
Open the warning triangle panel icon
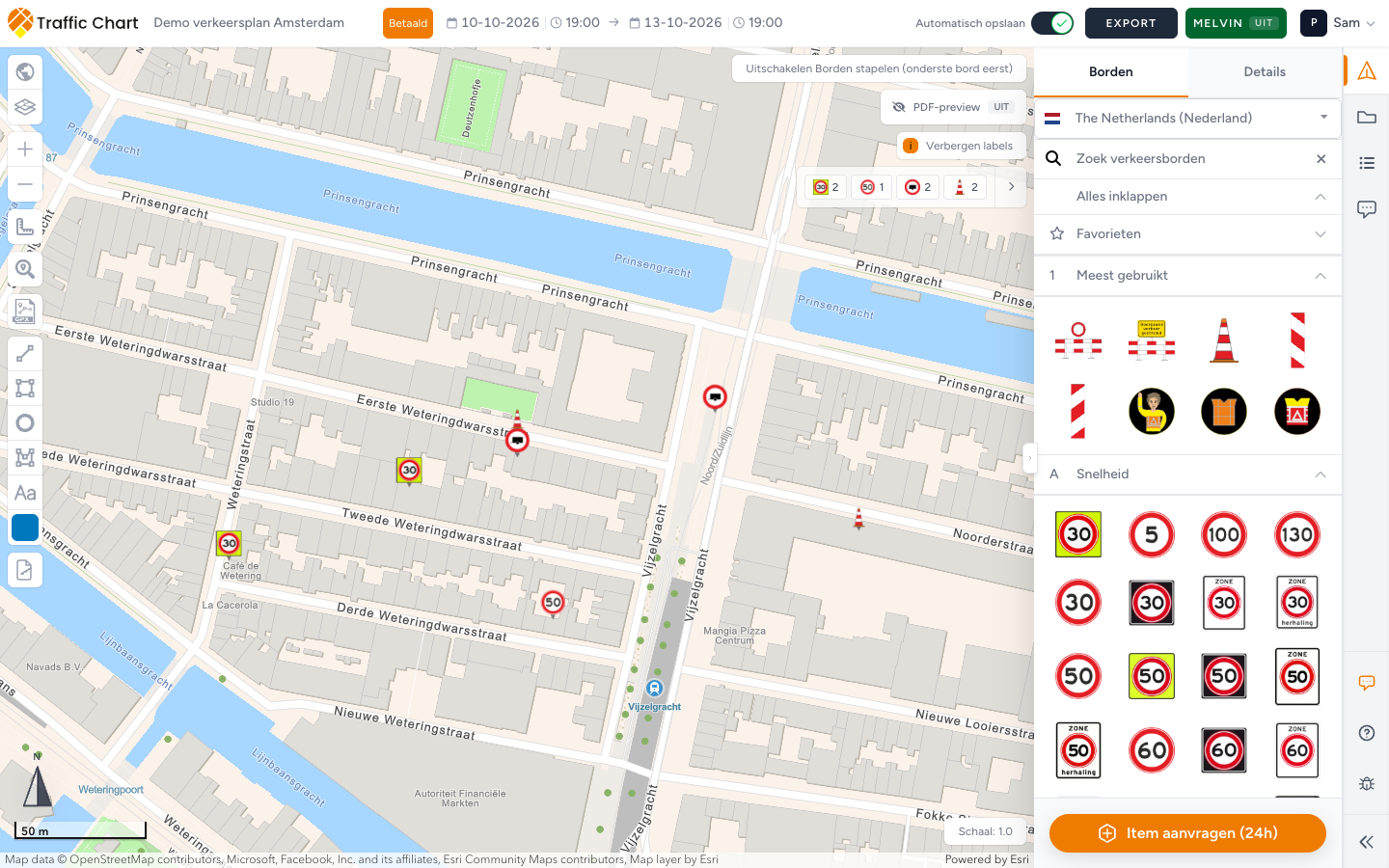[x=1367, y=70]
